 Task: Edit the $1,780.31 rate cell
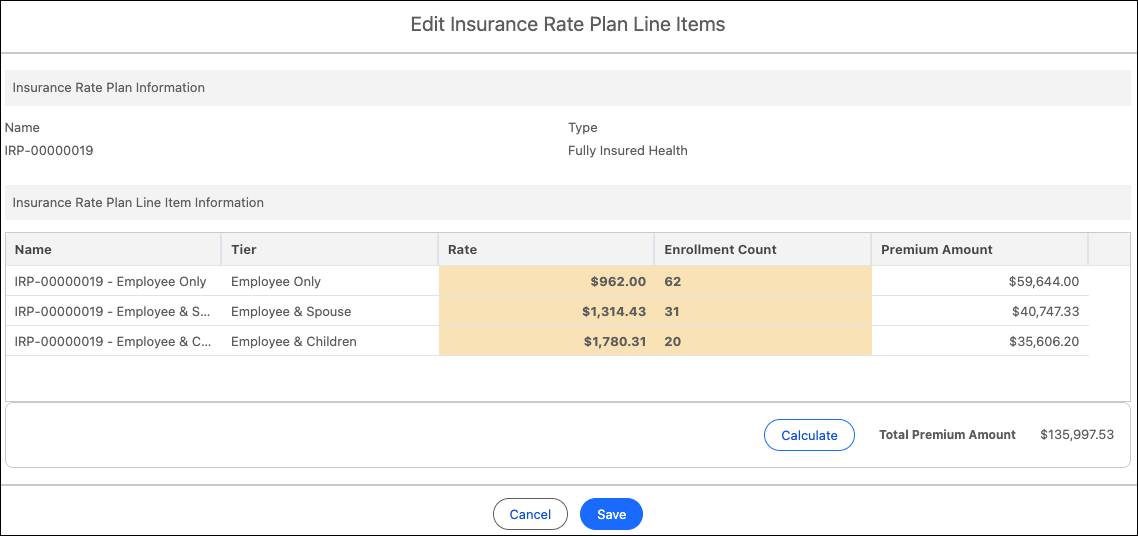pos(546,342)
